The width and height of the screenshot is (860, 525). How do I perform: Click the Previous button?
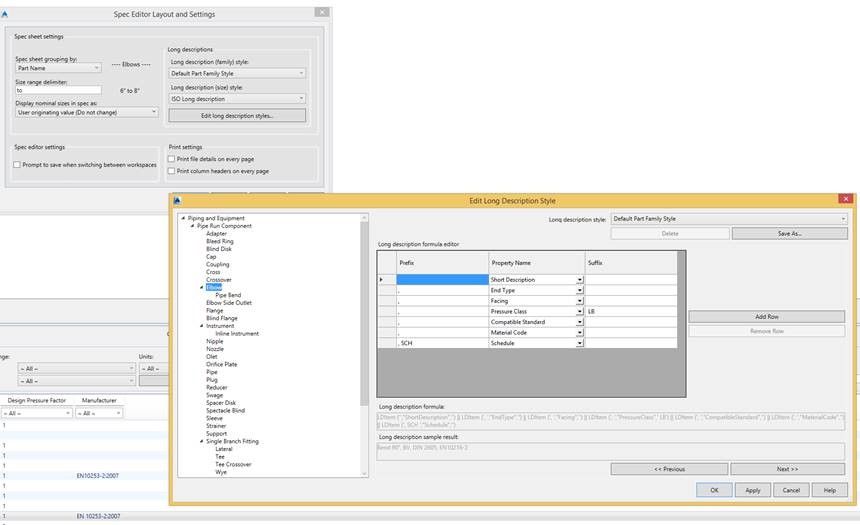tap(669, 469)
